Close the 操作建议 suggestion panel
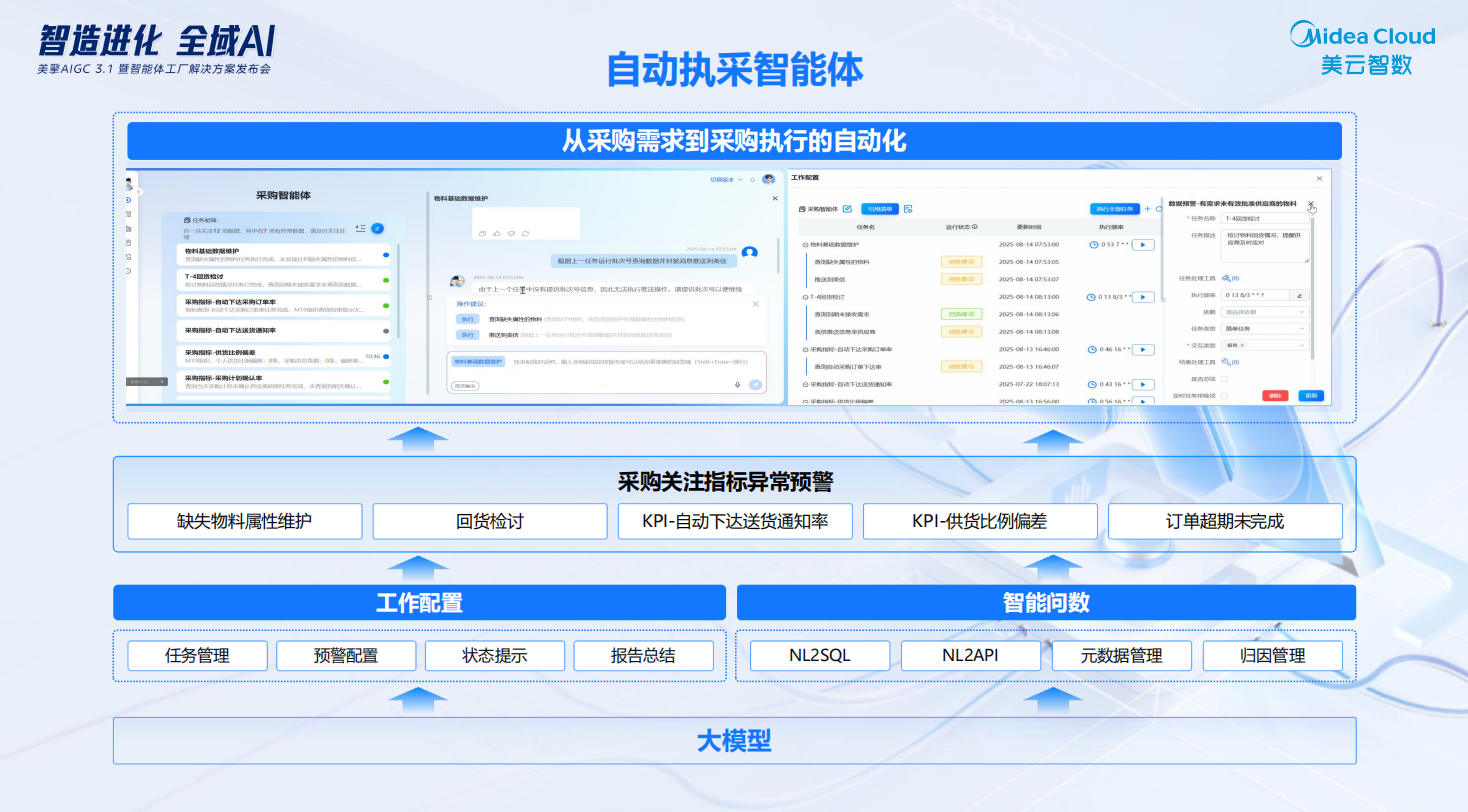Image resolution: width=1468 pixels, height=812 pixels. 755,304
